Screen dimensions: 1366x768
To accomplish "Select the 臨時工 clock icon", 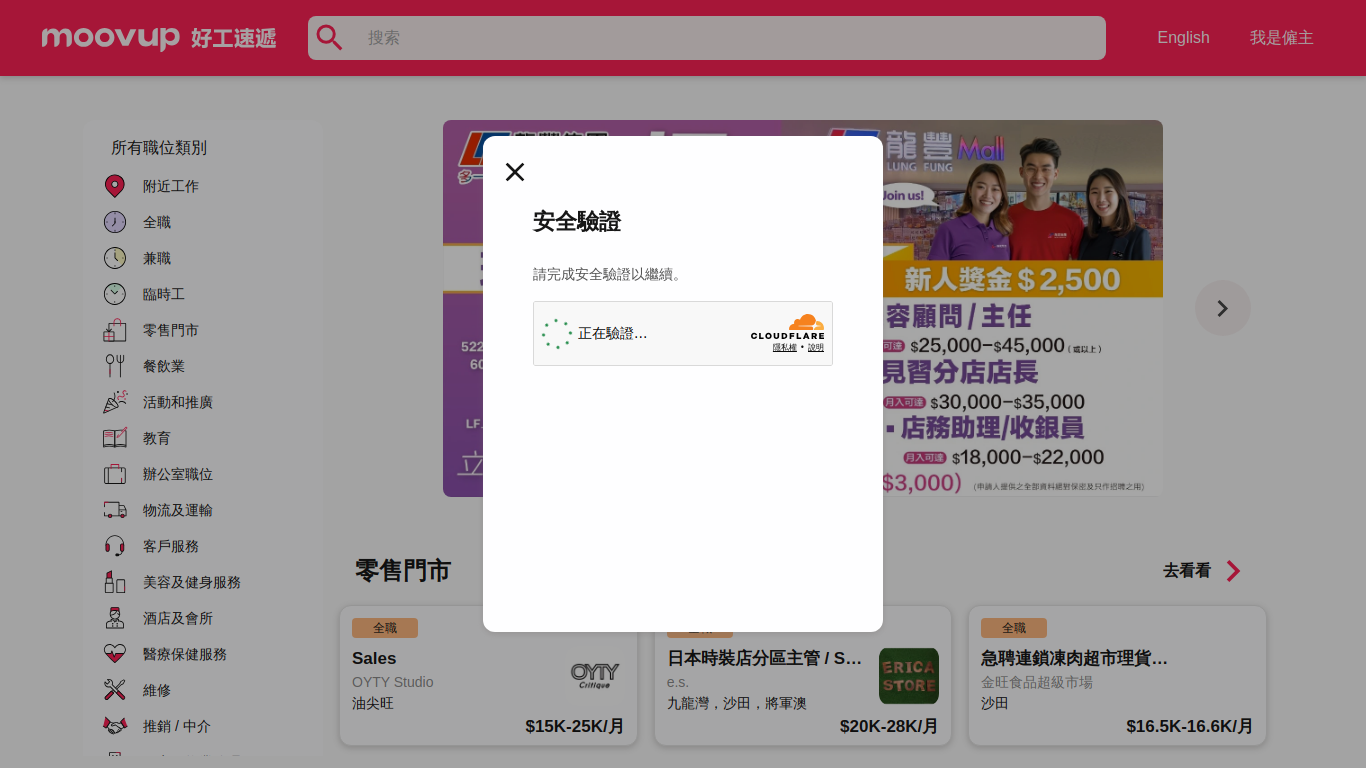I will pos(115,294).
